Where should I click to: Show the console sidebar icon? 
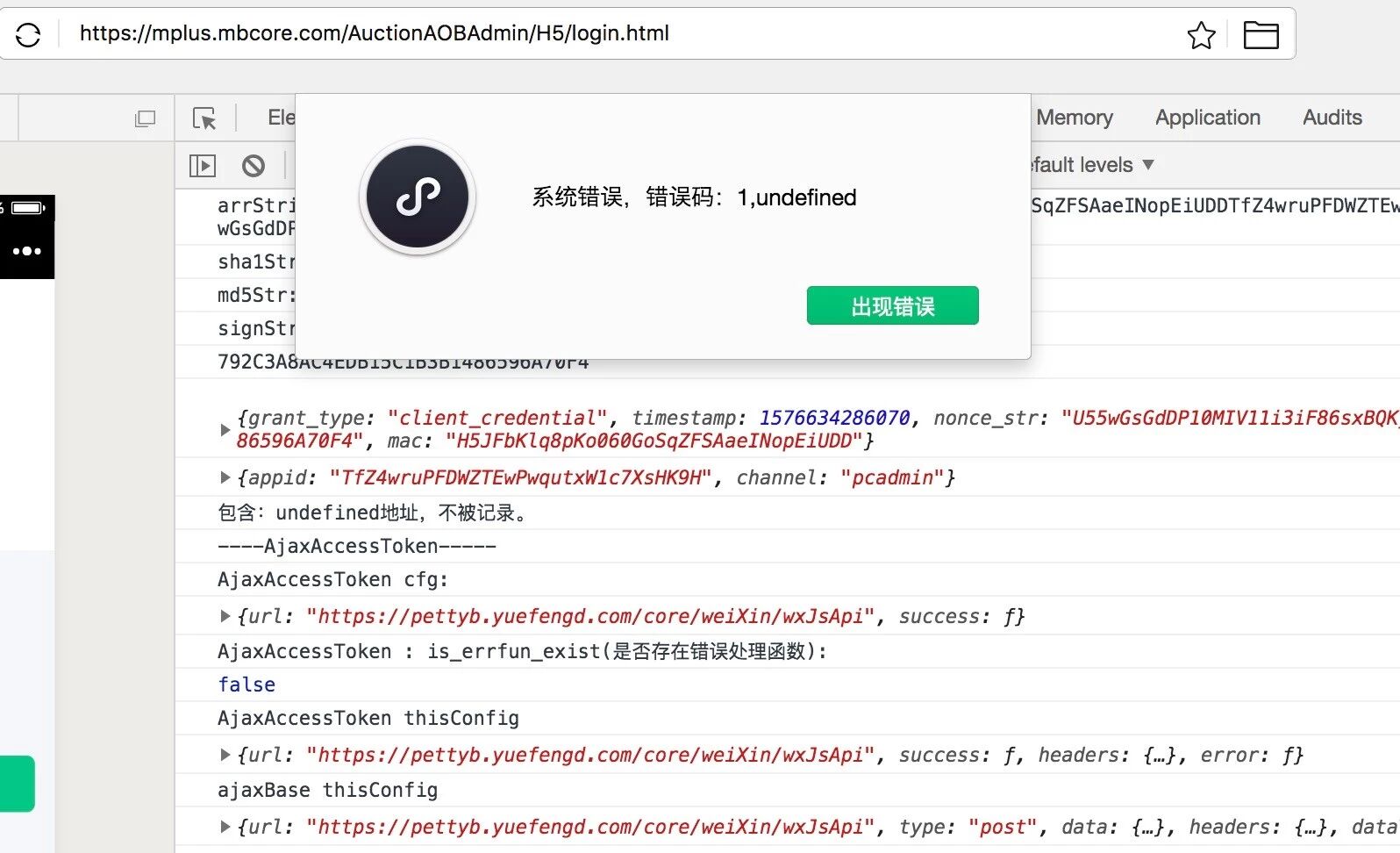coord(203,165)
